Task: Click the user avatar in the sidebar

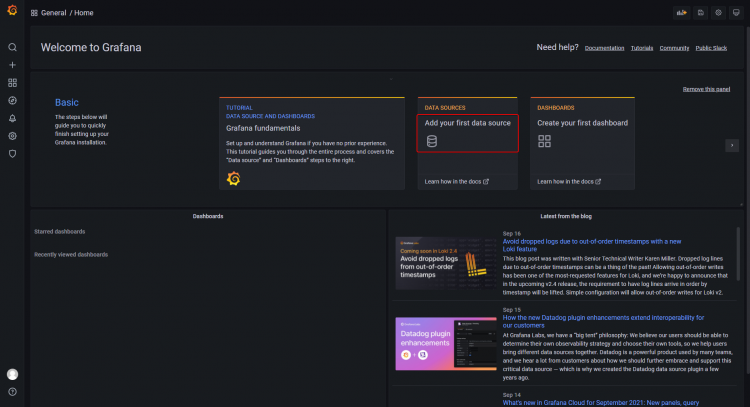Action: pyautogui.click(x=12, y=374)
